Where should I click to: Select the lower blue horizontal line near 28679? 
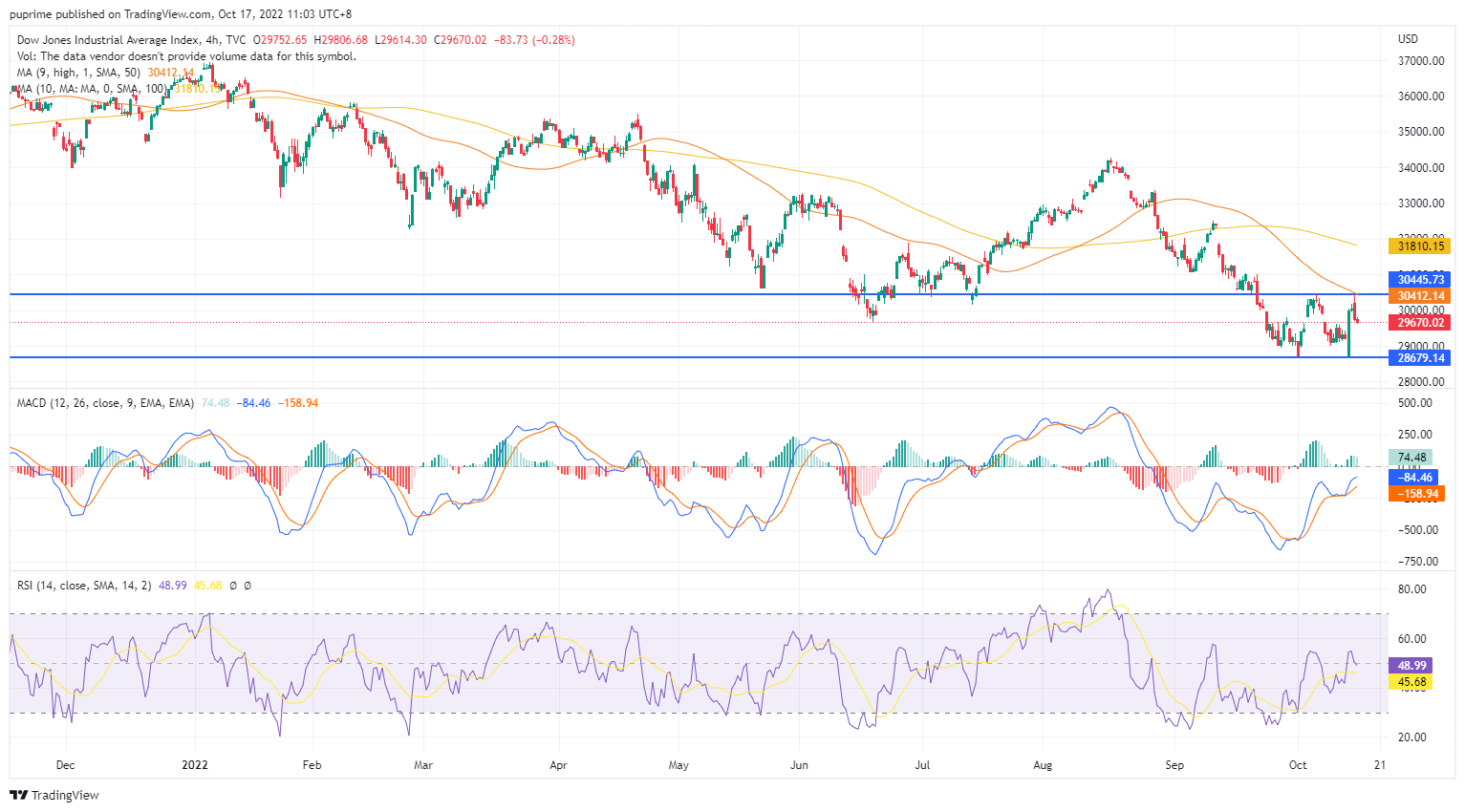(x=698, y=357)
